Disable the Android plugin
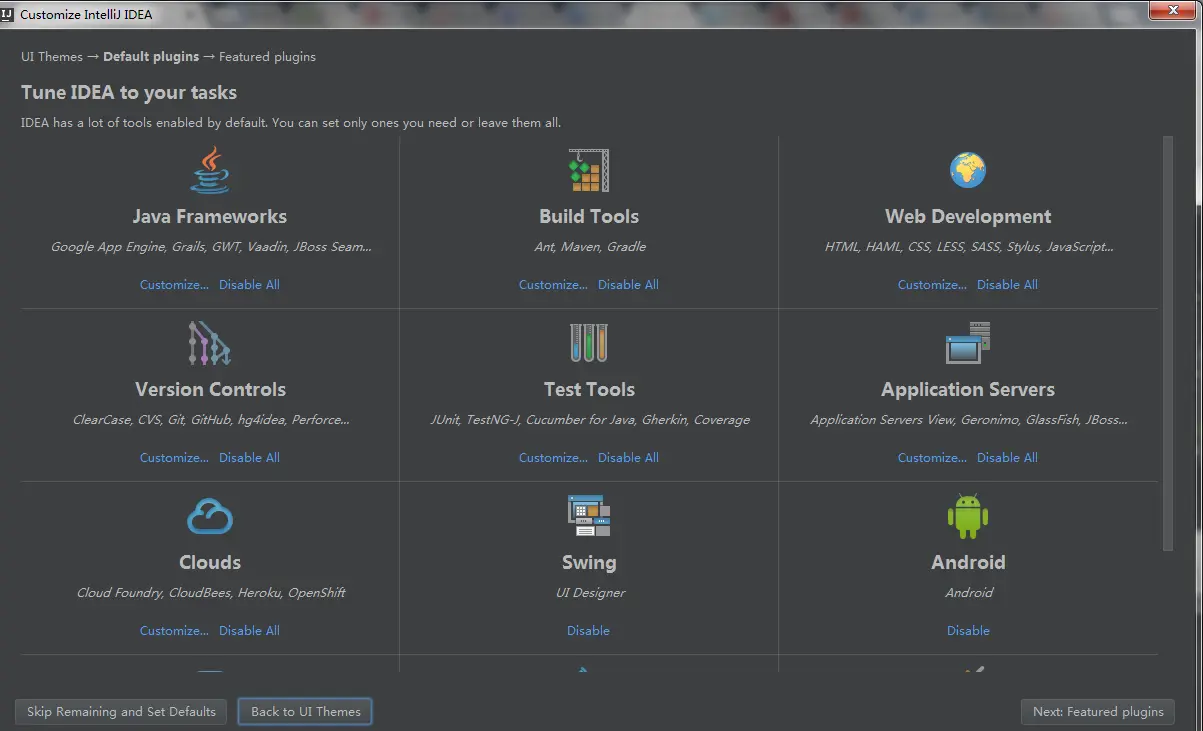1203x731 pixels. (x=968, y=631)
